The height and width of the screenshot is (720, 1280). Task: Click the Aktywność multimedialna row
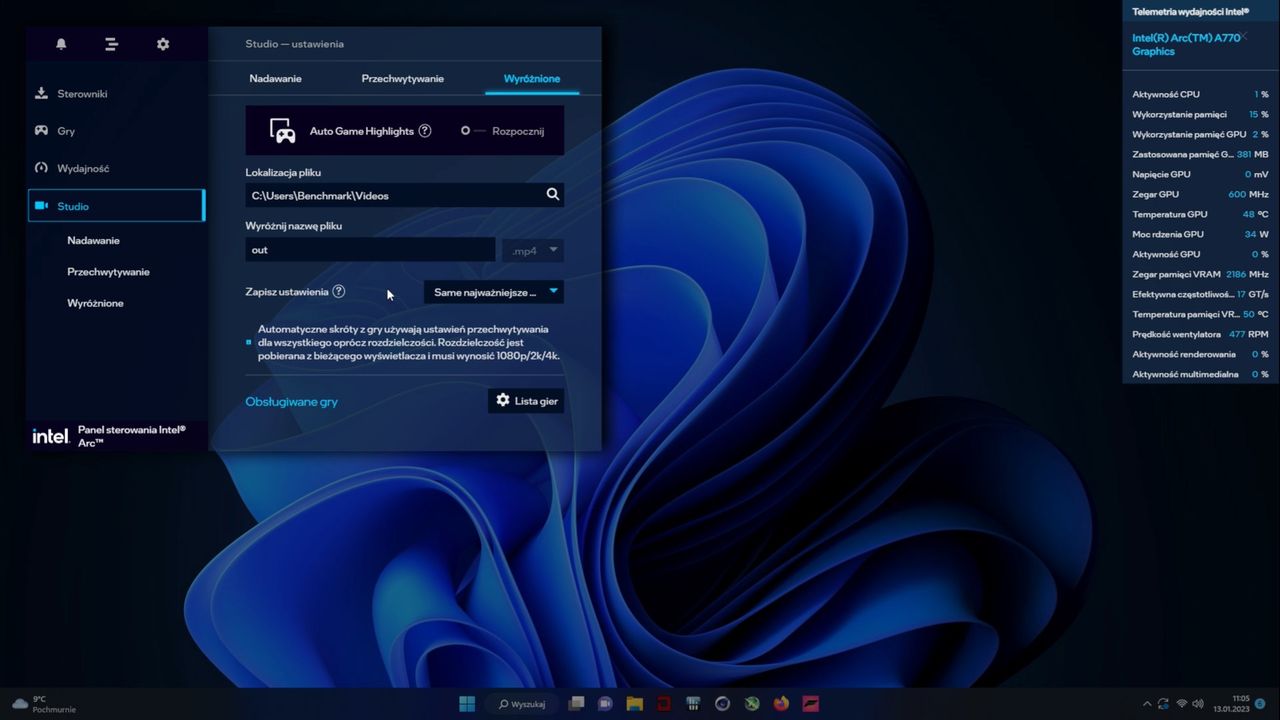point(1200,374)
